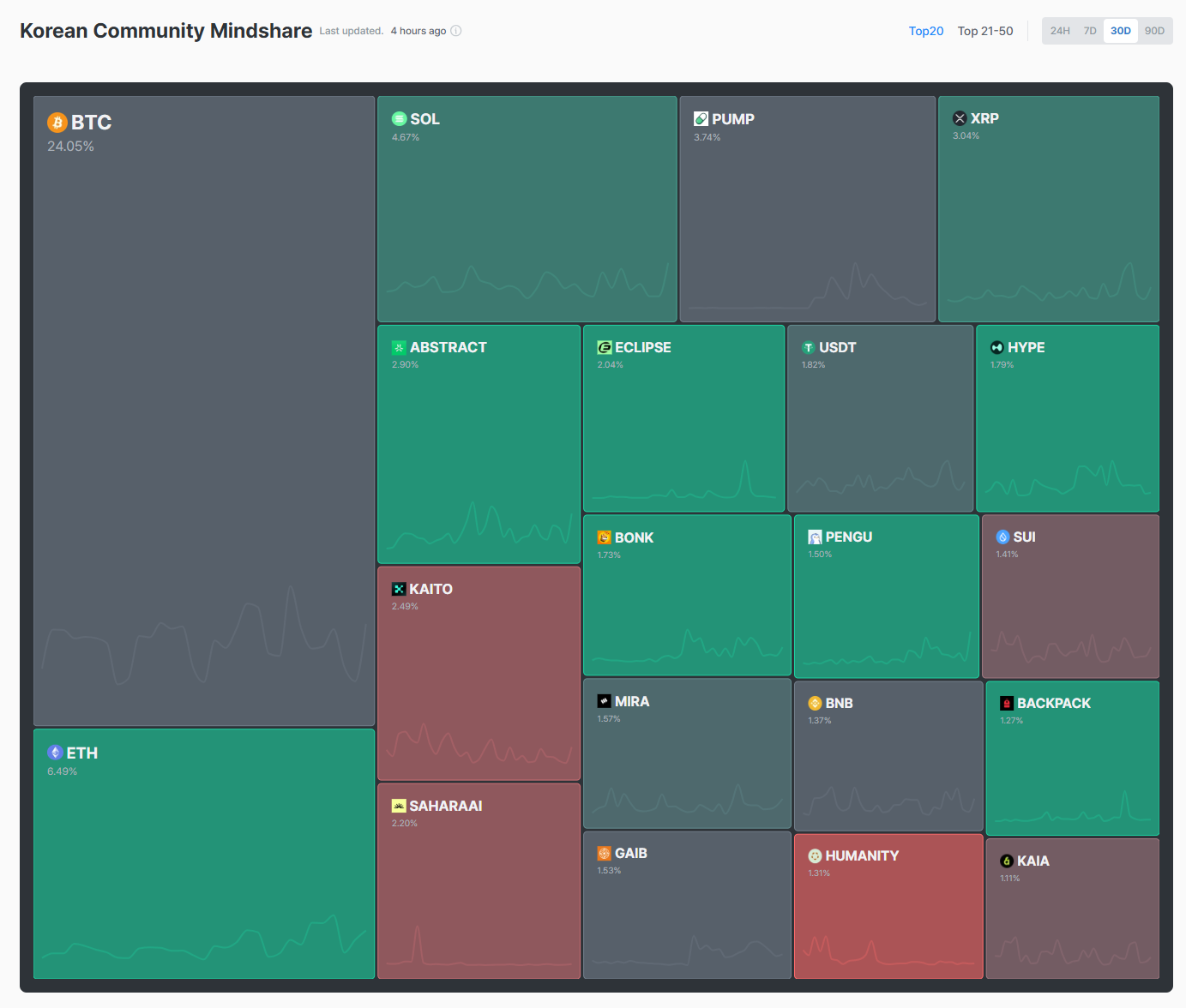Click the XRP 3.04% share value
This screenshot has height=1008, width=1186.
pyautogui.click(x=966, y=135)
